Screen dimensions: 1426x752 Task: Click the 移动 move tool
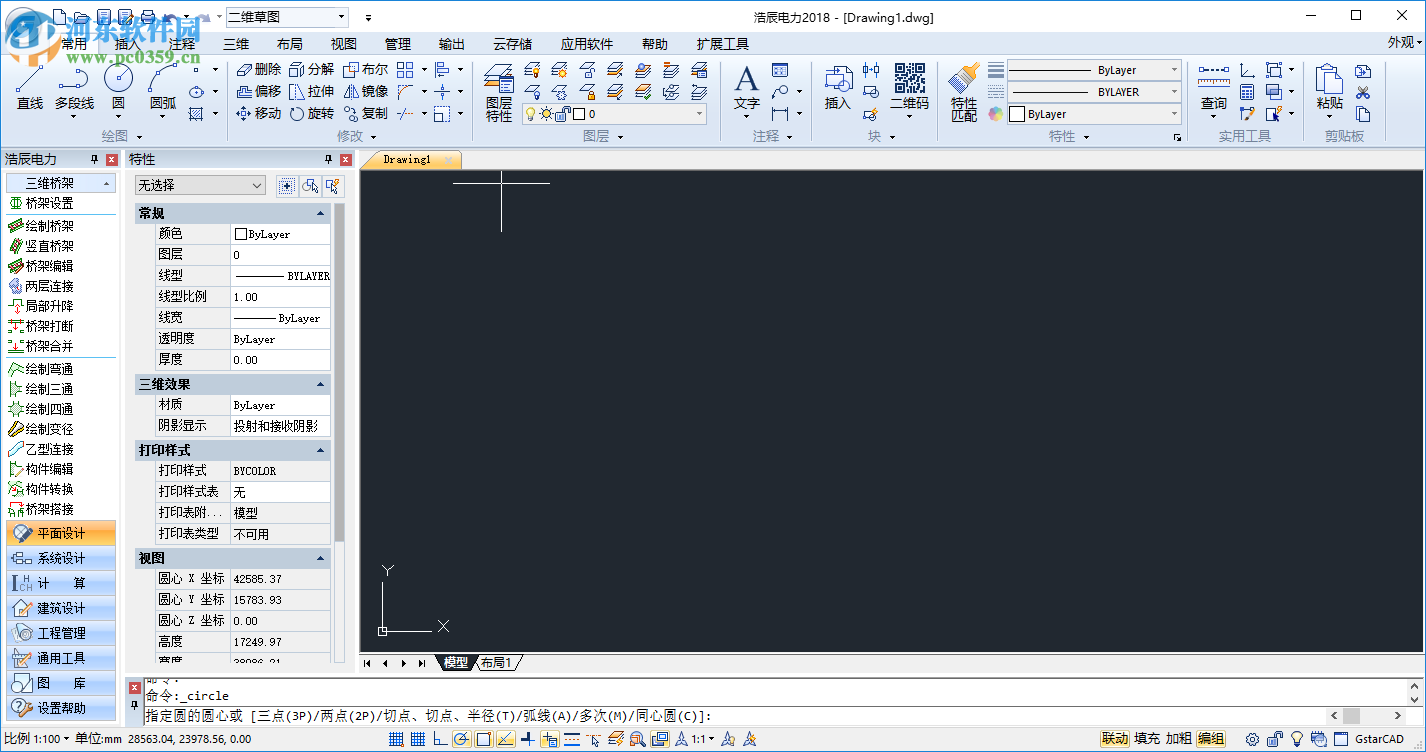tap(258, 114)
